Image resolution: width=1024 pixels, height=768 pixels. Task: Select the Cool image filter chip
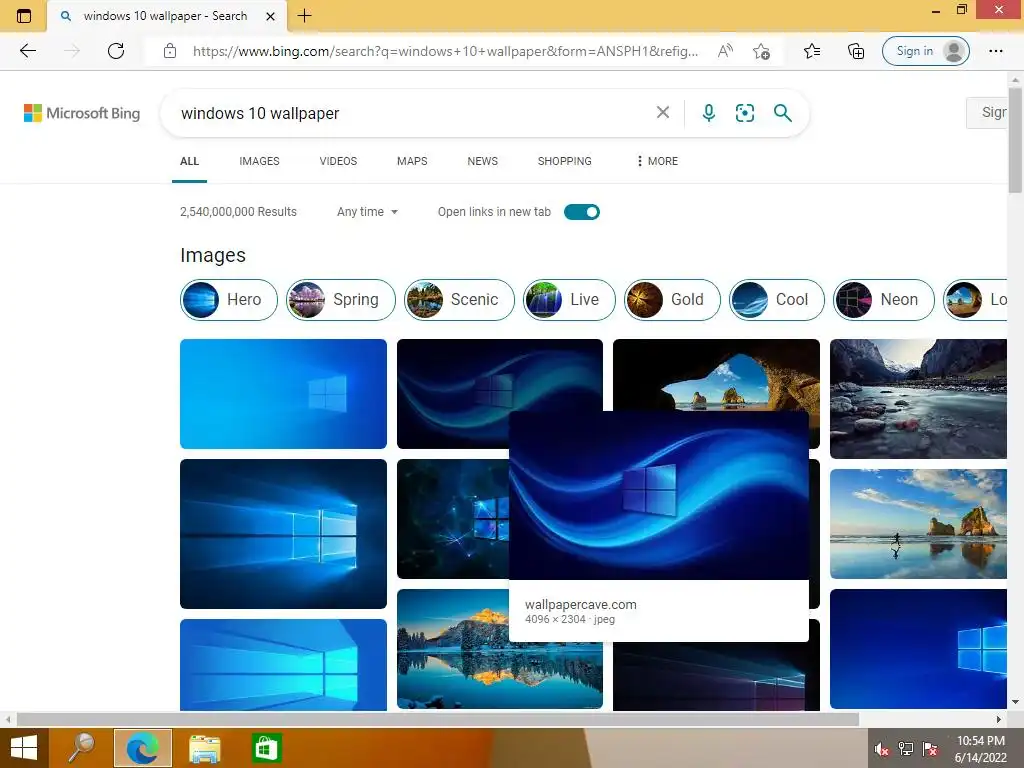click(776, 300)
